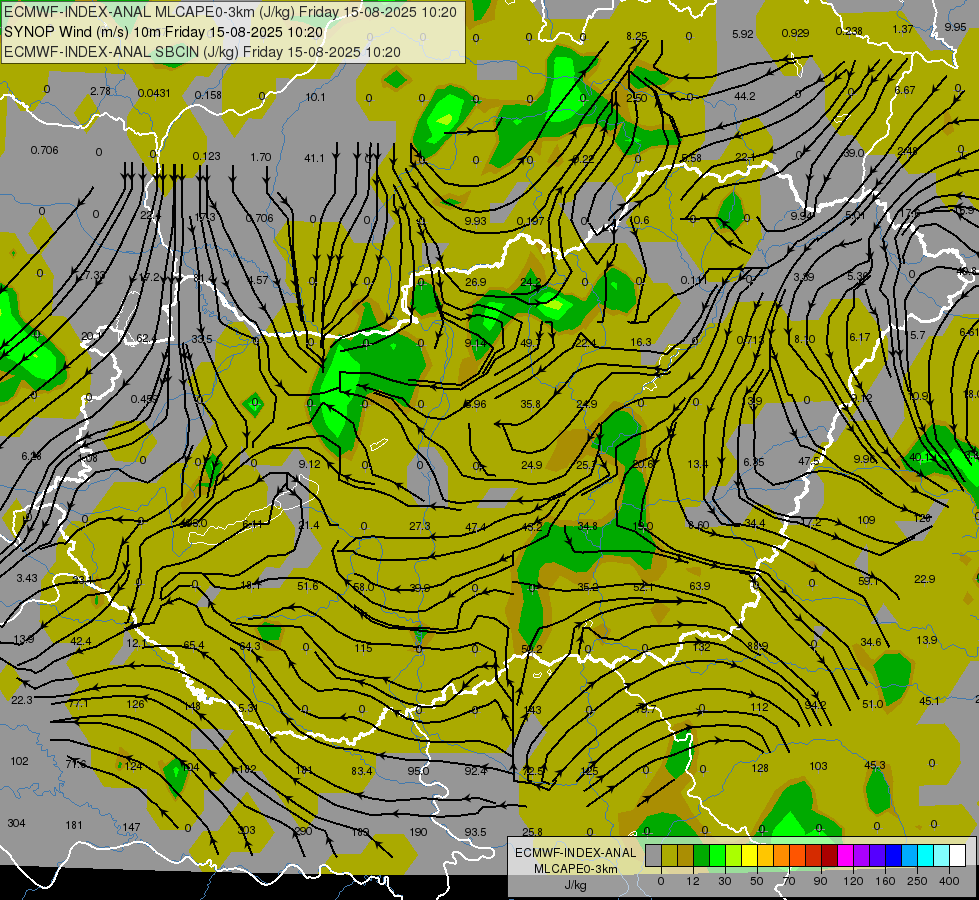Click the map value 22.9

coord(925,579)
